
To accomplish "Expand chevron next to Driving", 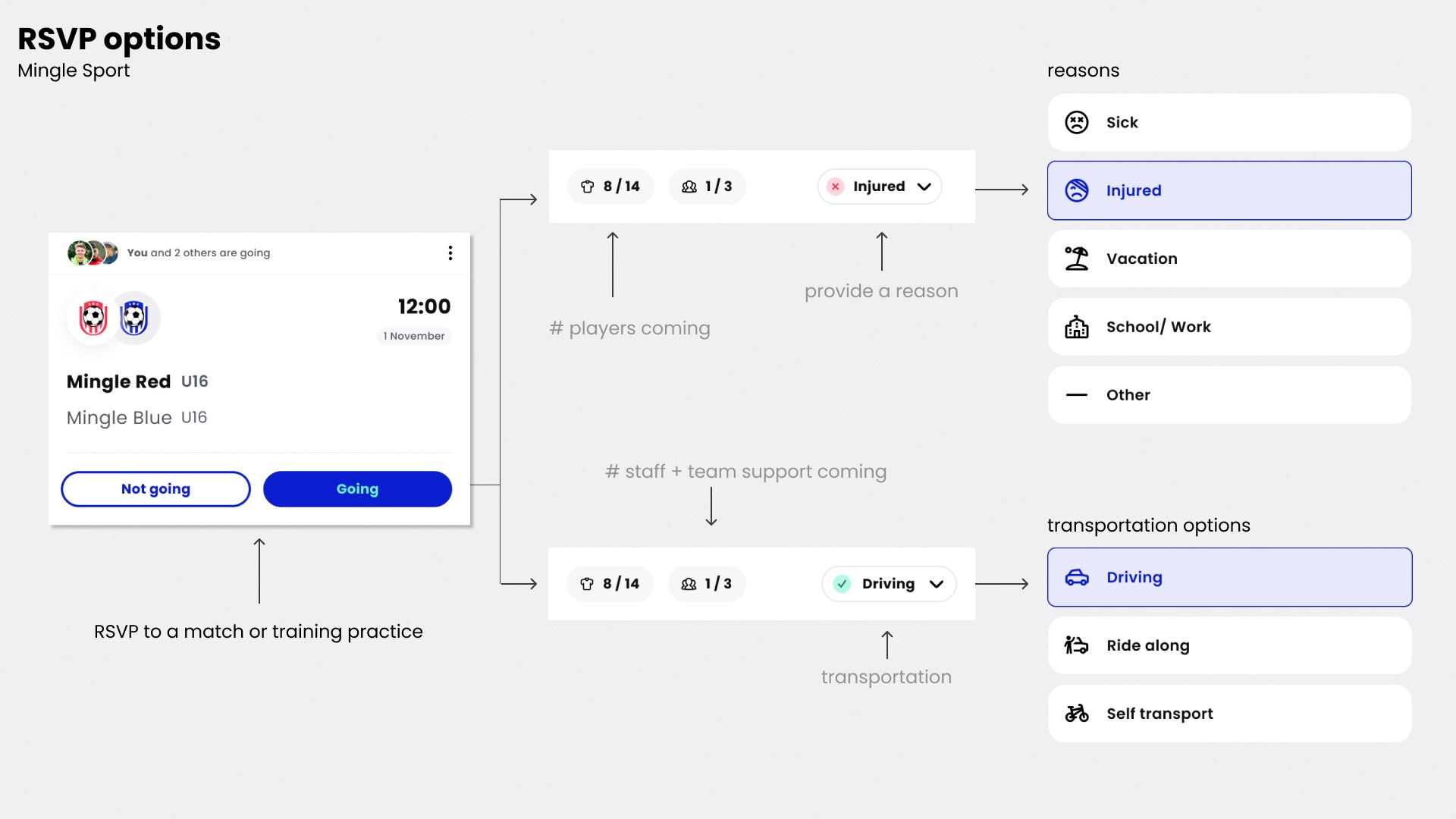I will (937, 584).
